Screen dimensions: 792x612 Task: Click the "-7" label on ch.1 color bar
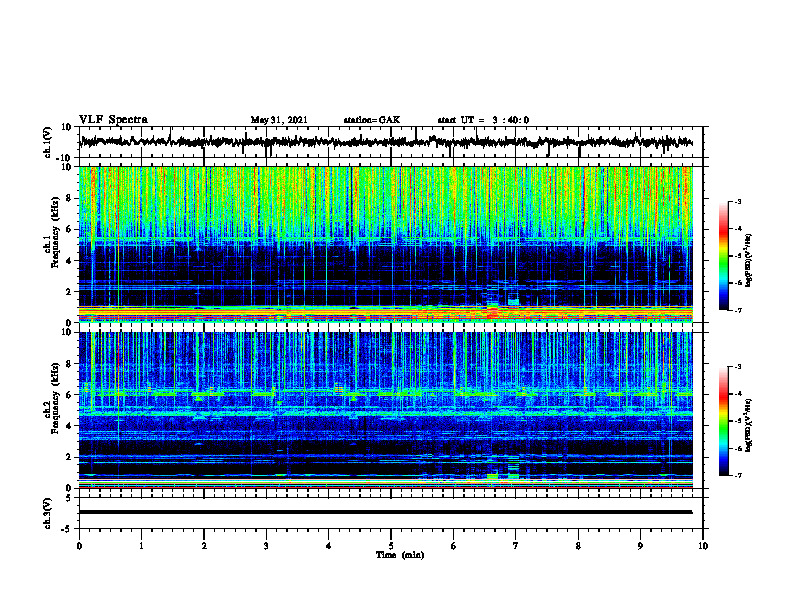737,310
